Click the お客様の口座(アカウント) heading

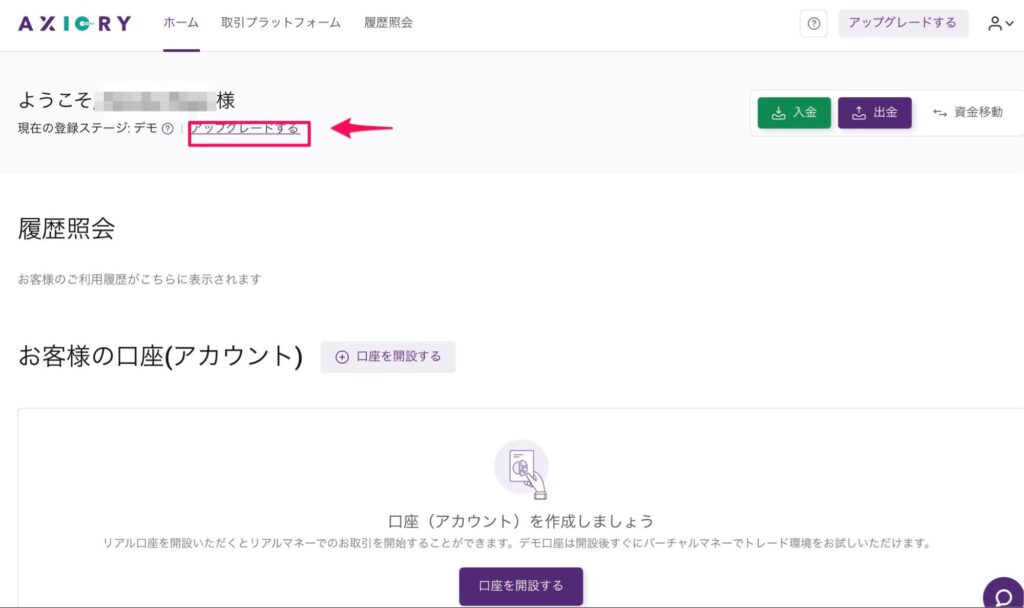click(x=160, y=356)
